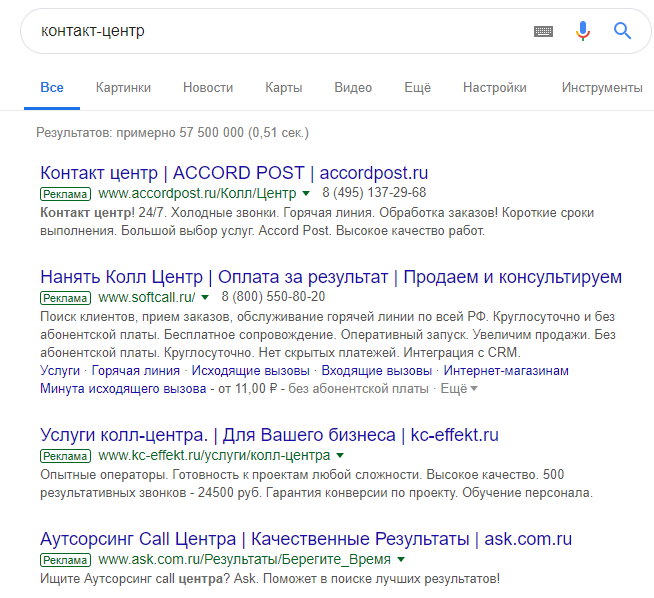Click the www.ask.com.ru/Результаты/Берегите_Время URL text
The height and width of the screenshot is (598, 654).
point(244,559)
